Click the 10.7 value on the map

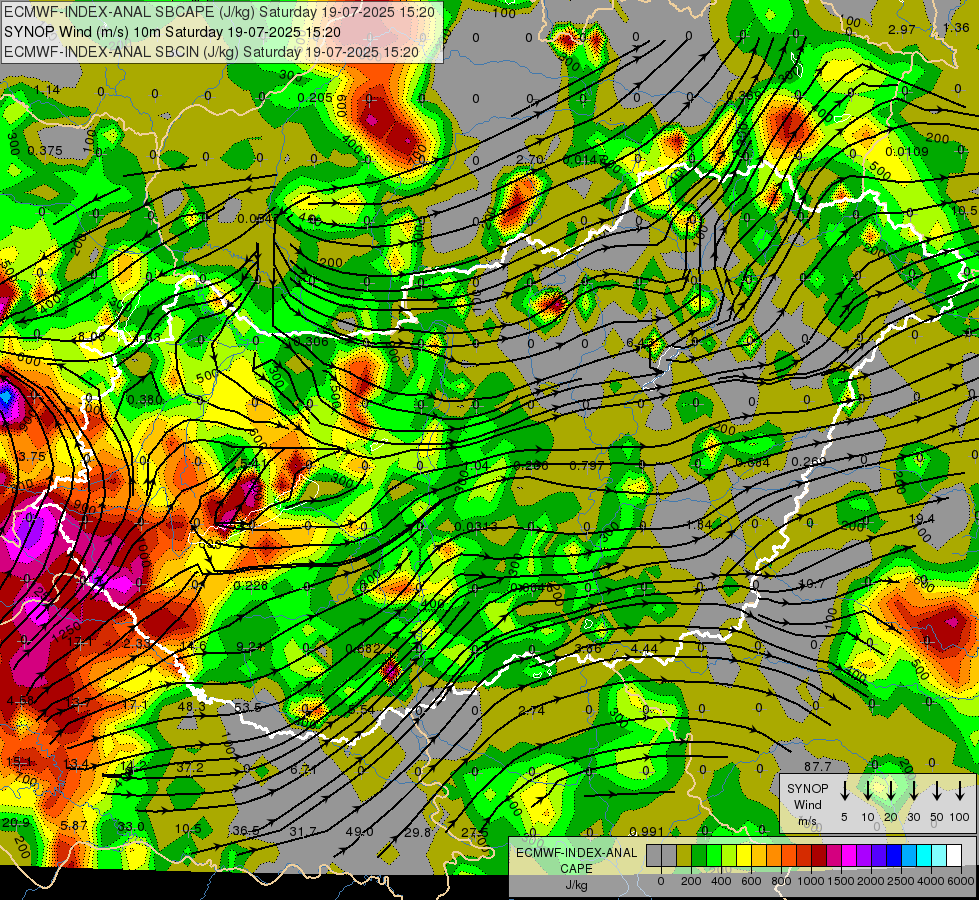point(812,583)
